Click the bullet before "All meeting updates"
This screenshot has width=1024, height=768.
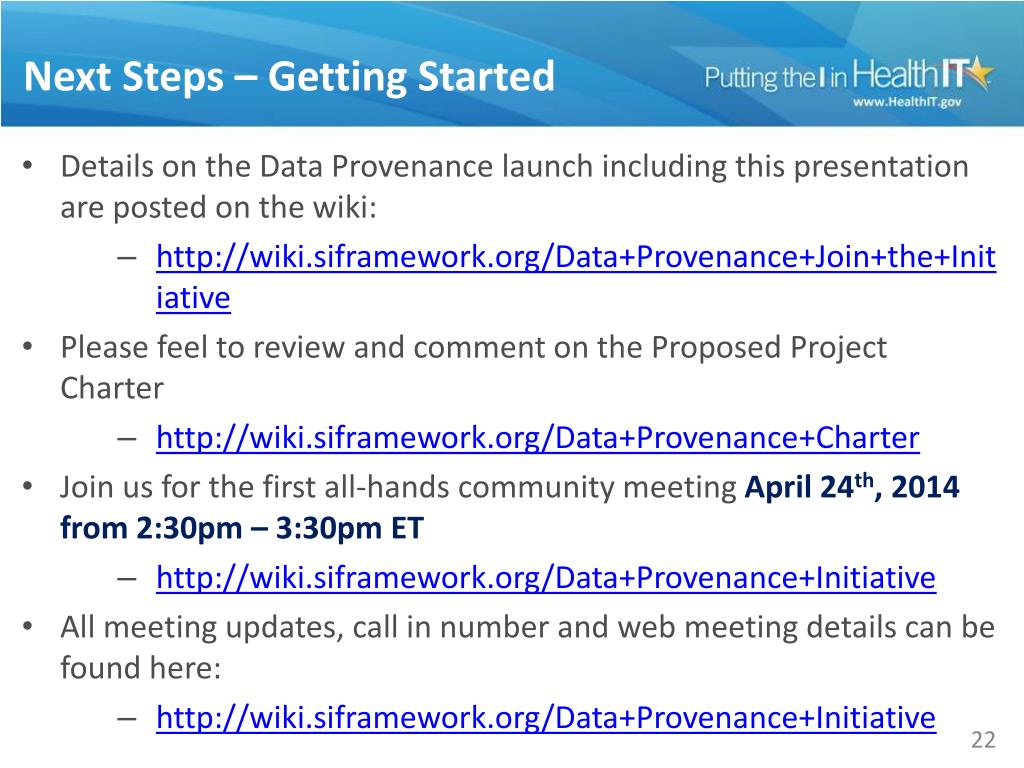[x=27, y=626]
